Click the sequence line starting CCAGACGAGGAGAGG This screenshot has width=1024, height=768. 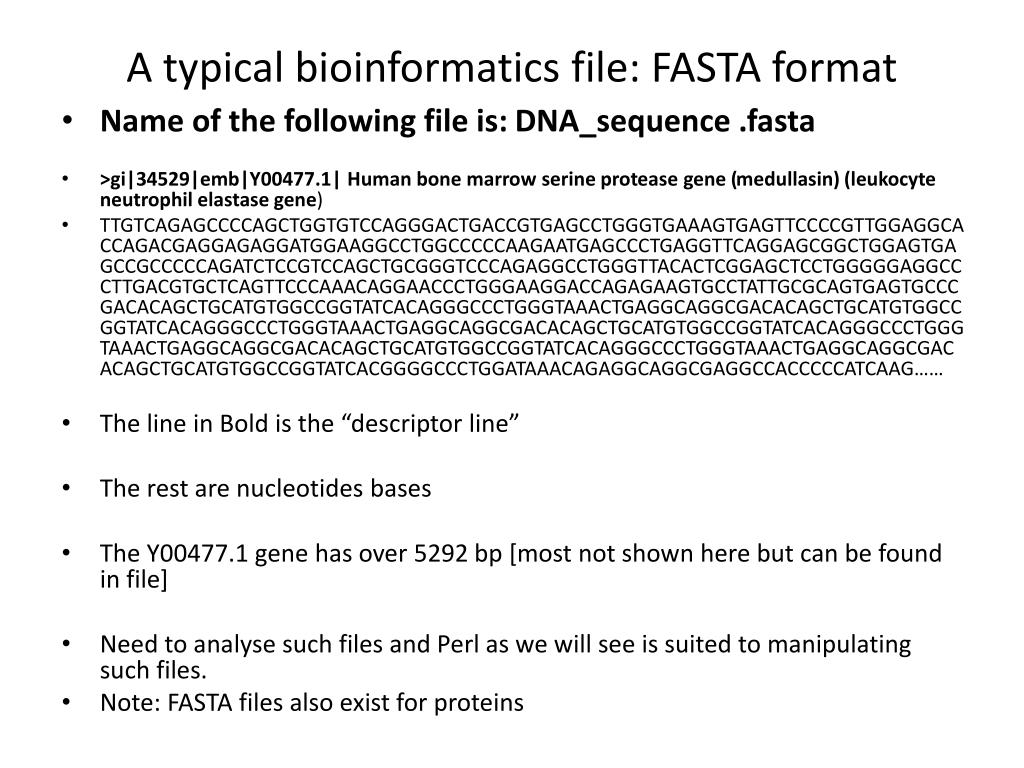pyautogui.click(x=528, y=246)
